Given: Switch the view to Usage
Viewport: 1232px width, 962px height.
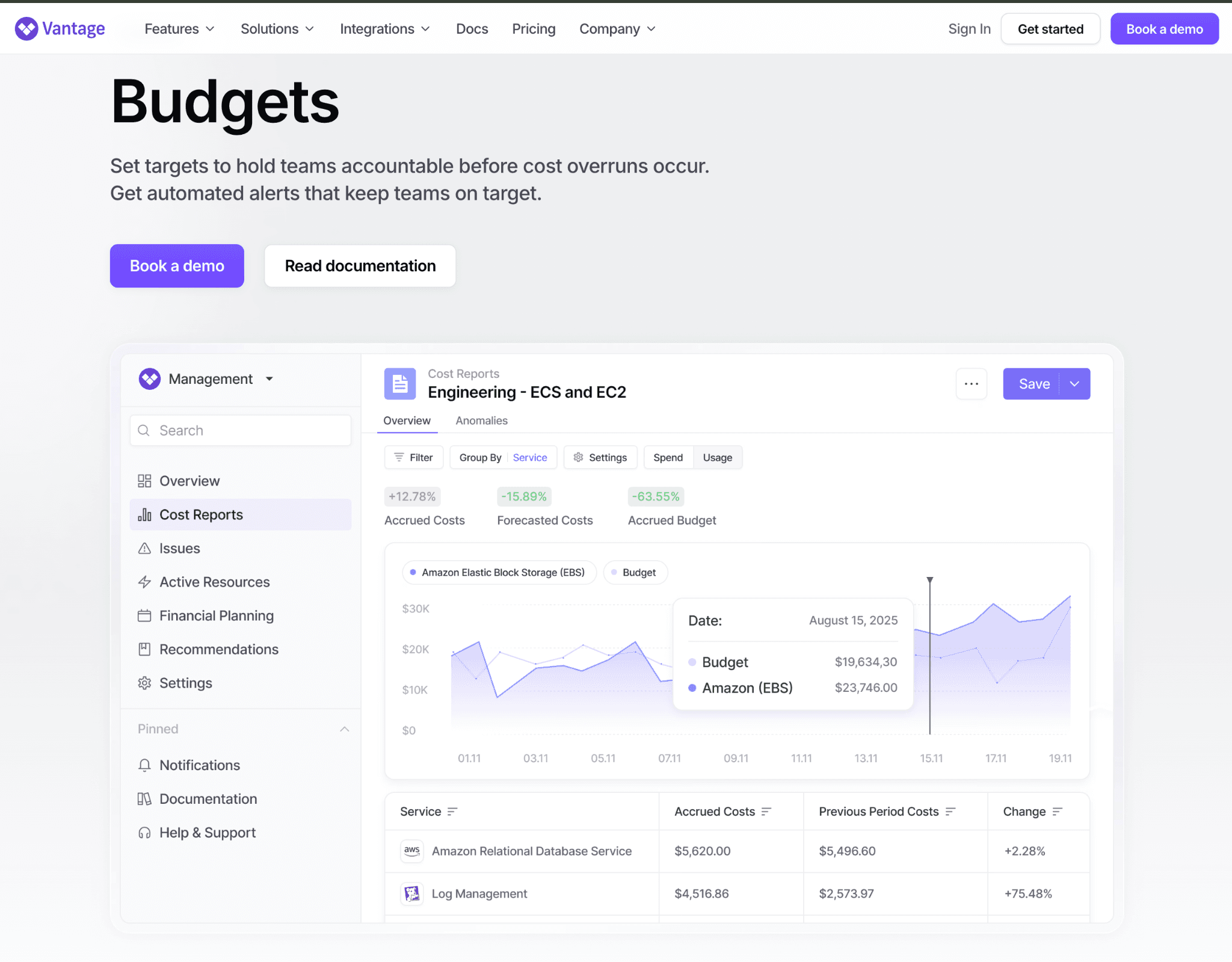Looking at the screenshot, I should click(x=718, y=457).
